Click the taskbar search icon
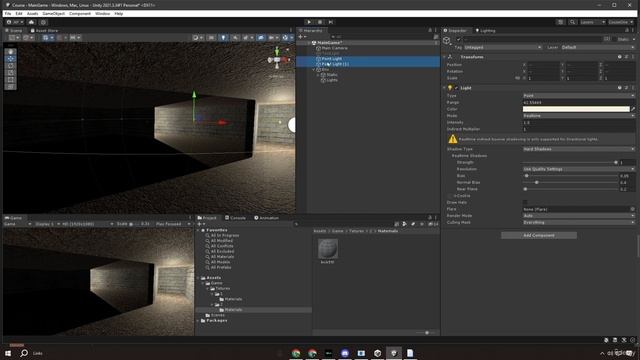The image size is (640, 360). 24,353
